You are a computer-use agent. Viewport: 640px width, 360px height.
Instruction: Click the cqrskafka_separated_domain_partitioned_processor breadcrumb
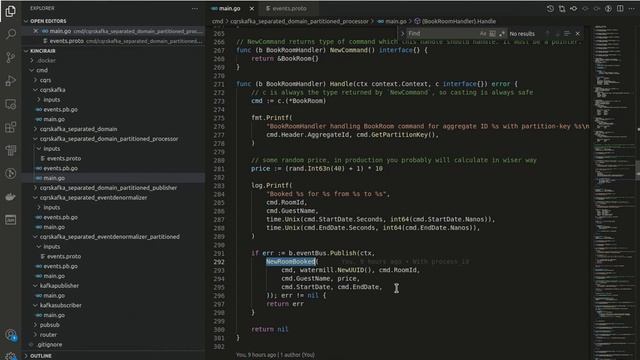(x=299, y=21)
